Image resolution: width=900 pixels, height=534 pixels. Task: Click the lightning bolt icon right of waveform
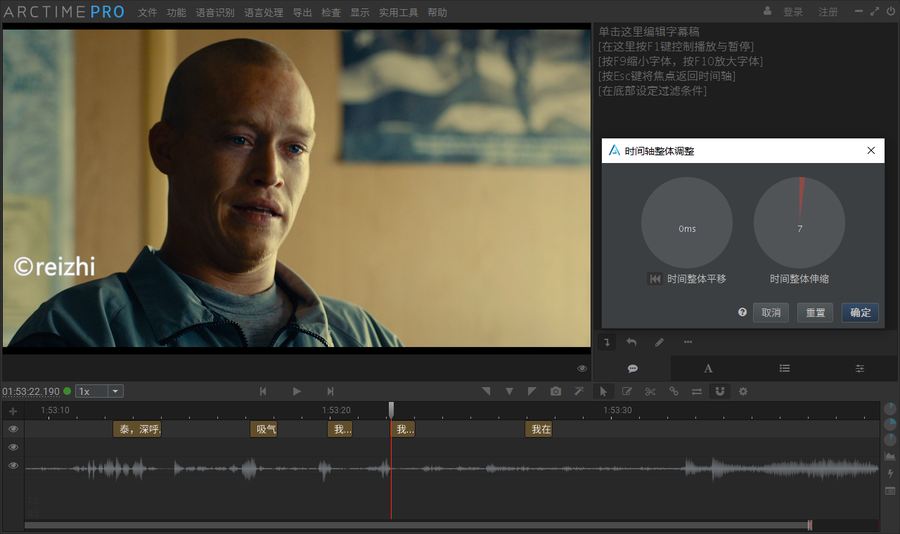pos(890,474)
